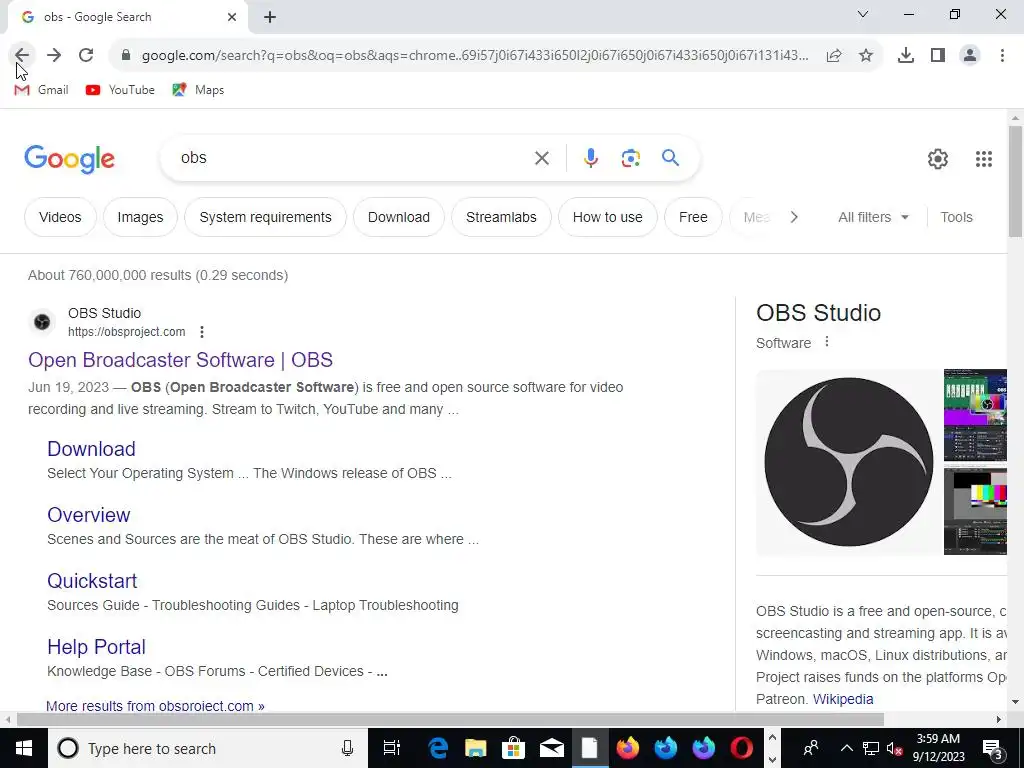Open Google quick settings gear
This screenshot has height=768, width=1024.
(x=938, y=159)
